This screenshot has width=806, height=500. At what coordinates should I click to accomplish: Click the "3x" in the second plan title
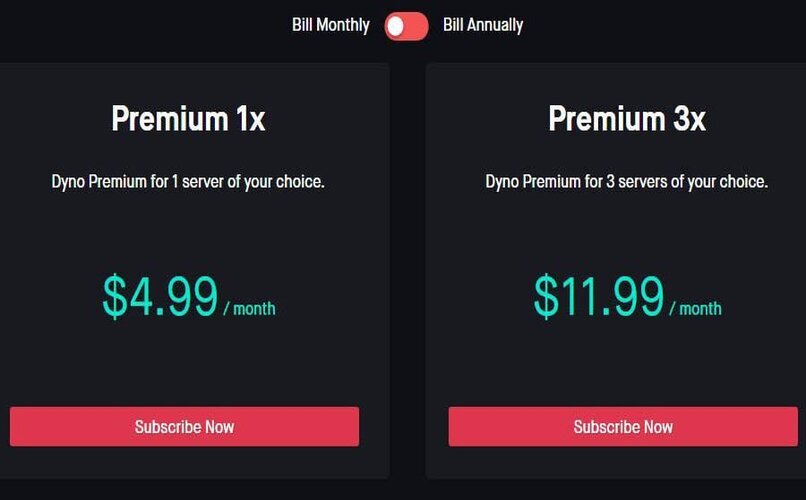click(x=688, y=119)
